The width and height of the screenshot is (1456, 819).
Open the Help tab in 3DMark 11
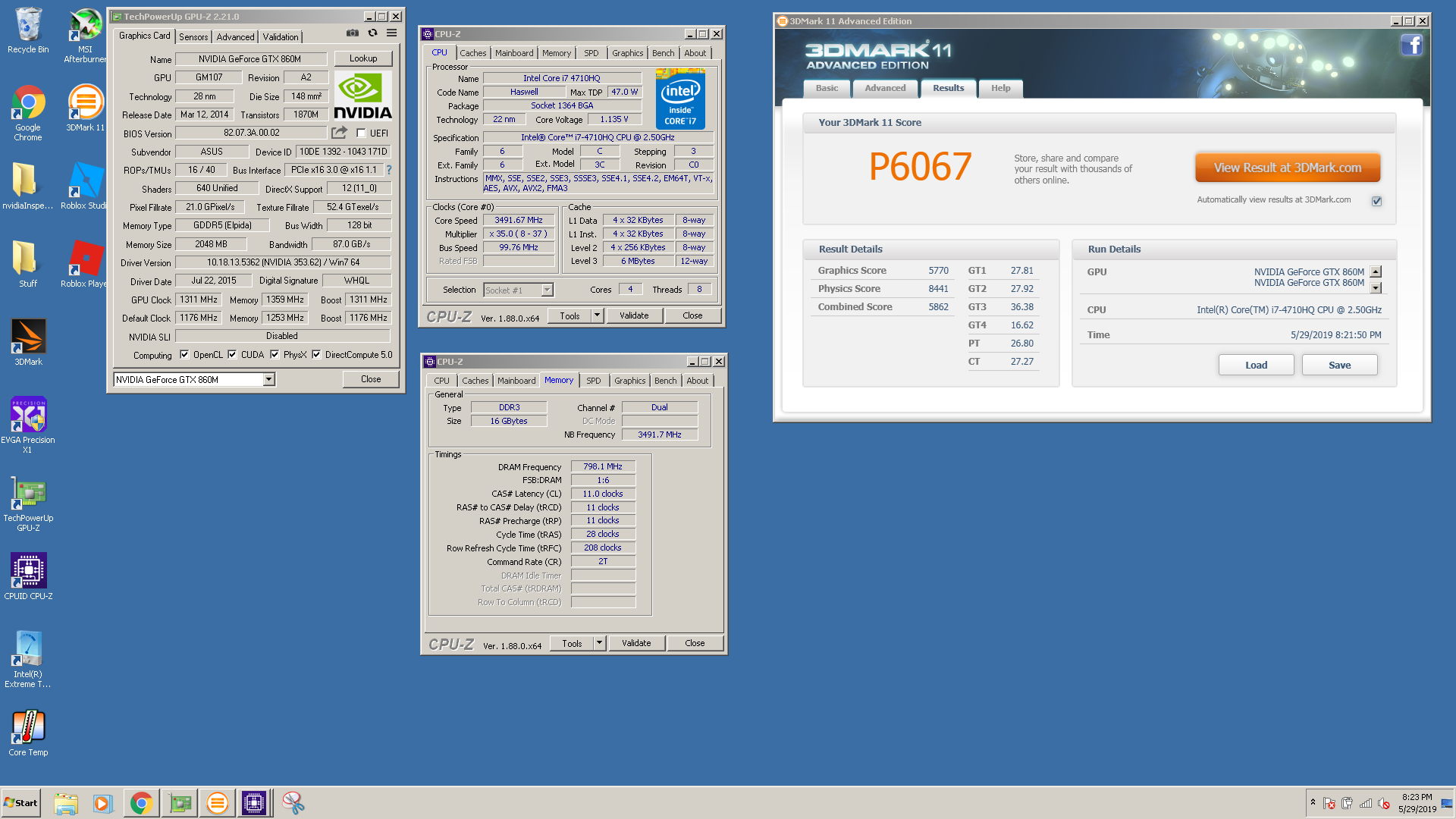[x=1000, y=88]
